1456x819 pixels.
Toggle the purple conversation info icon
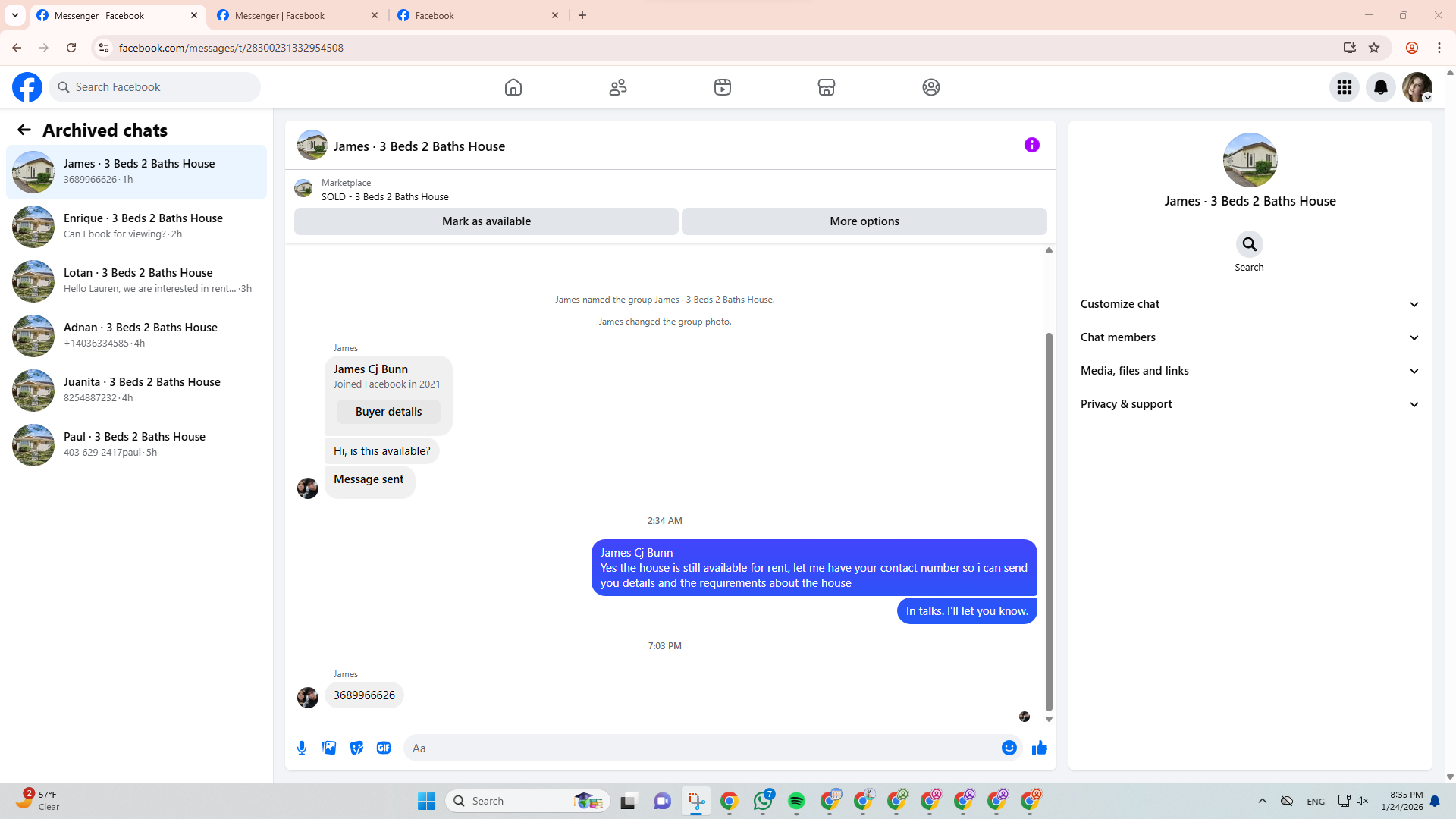(1031, 145)
